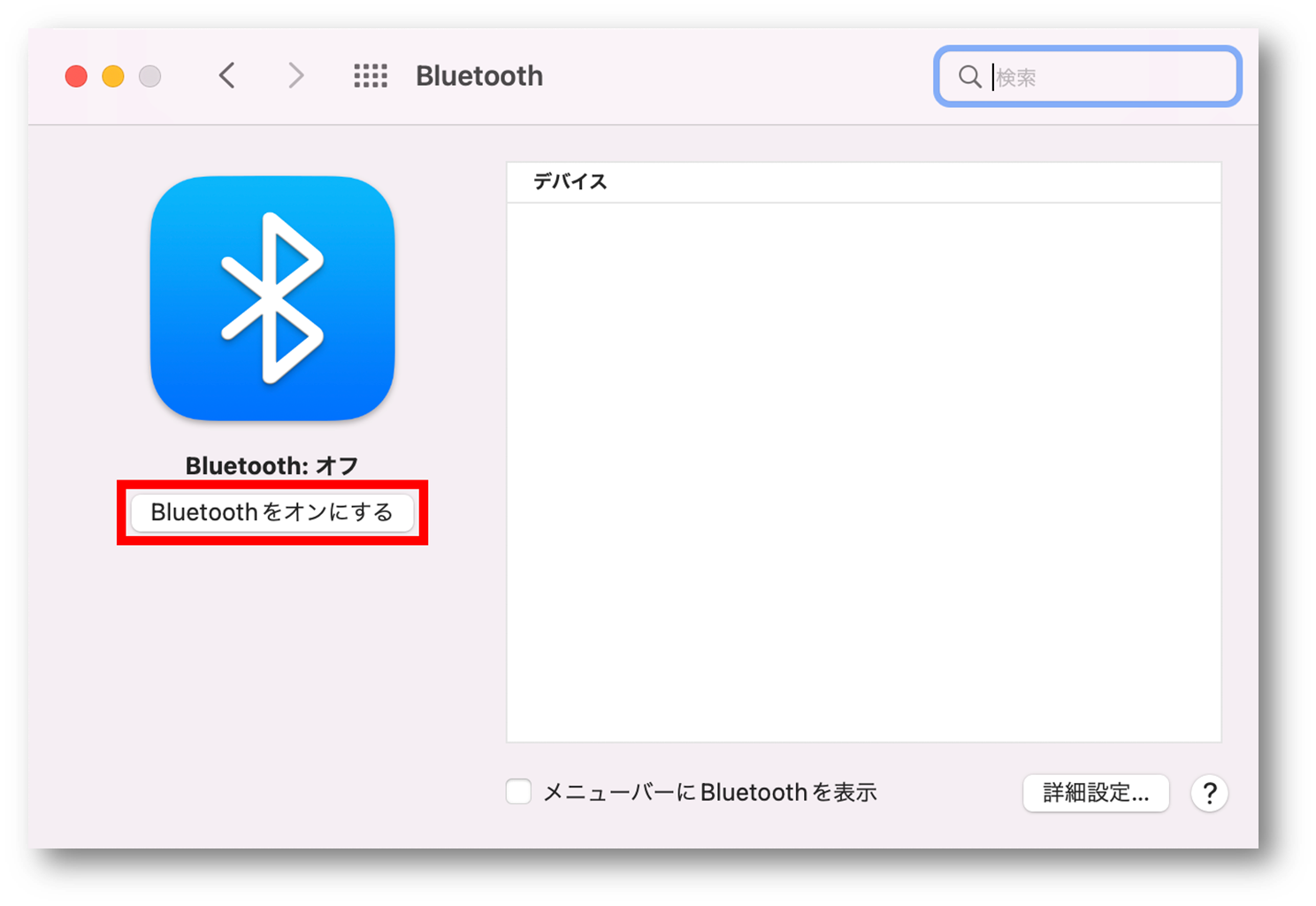Screen dimensions: 1316x906
Task: Focus the 検索 search field
Action: (1088, 77)
